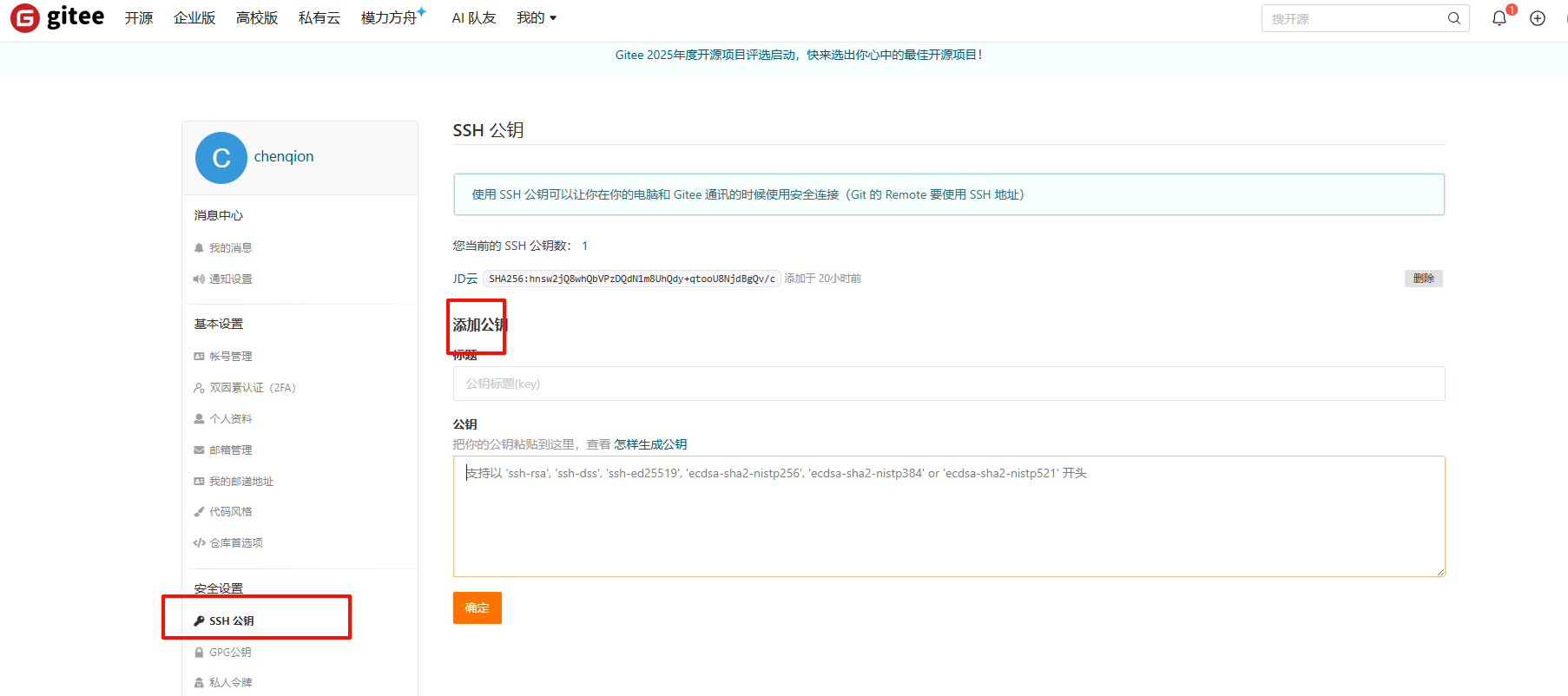1568x696 pixels.
Task: Open the notifications bell
Action: click(x=1499, y=18)
